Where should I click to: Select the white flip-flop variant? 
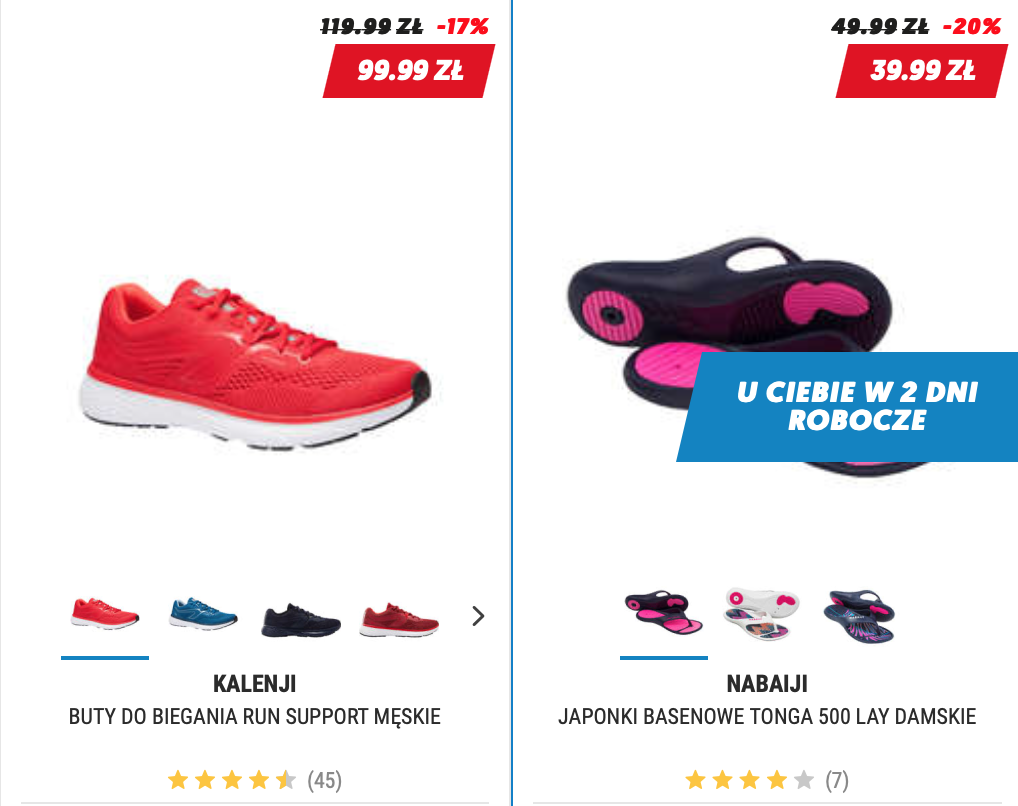pos(762,614)
